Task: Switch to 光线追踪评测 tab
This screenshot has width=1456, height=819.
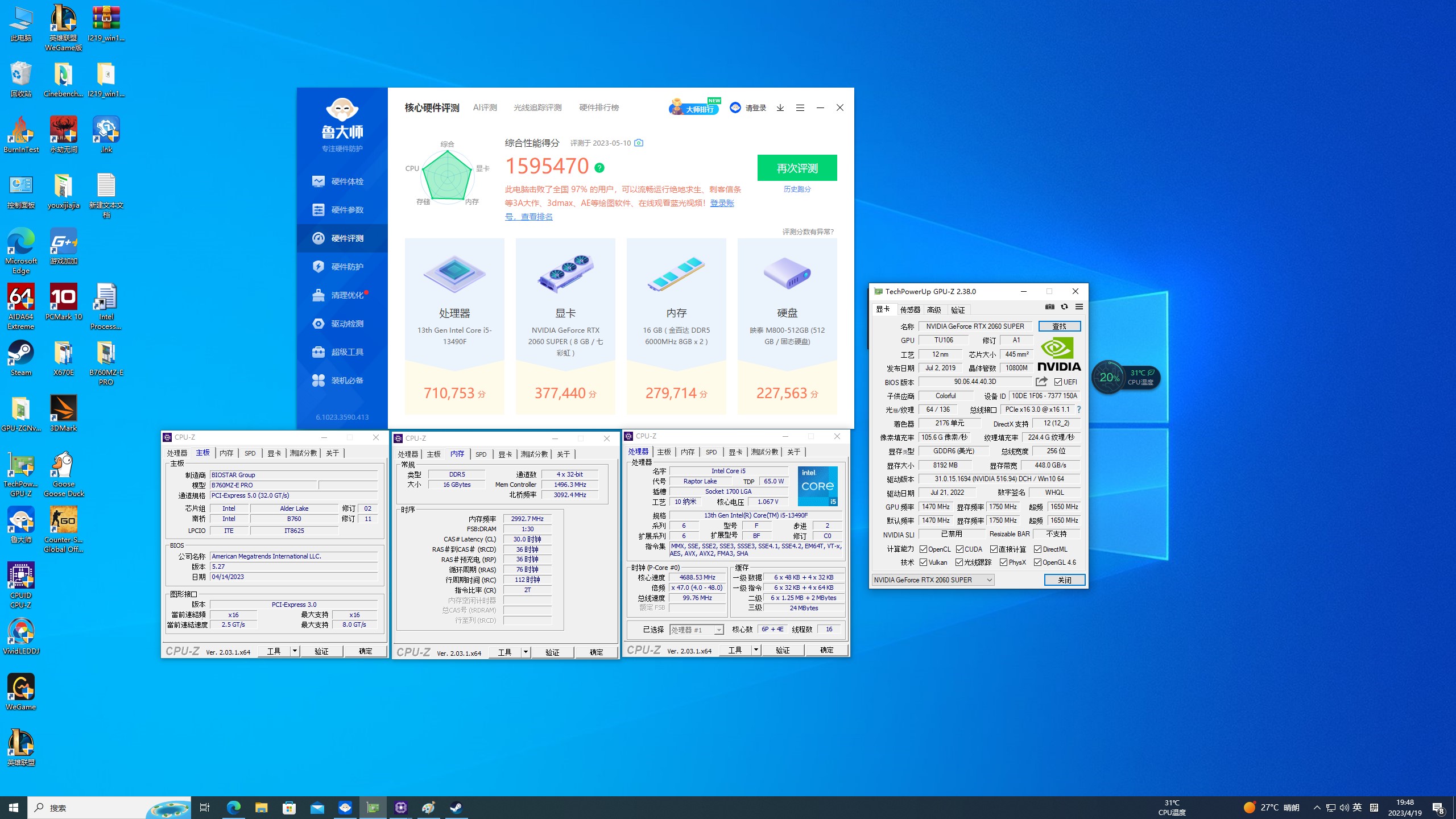Action: pos(537,107)
